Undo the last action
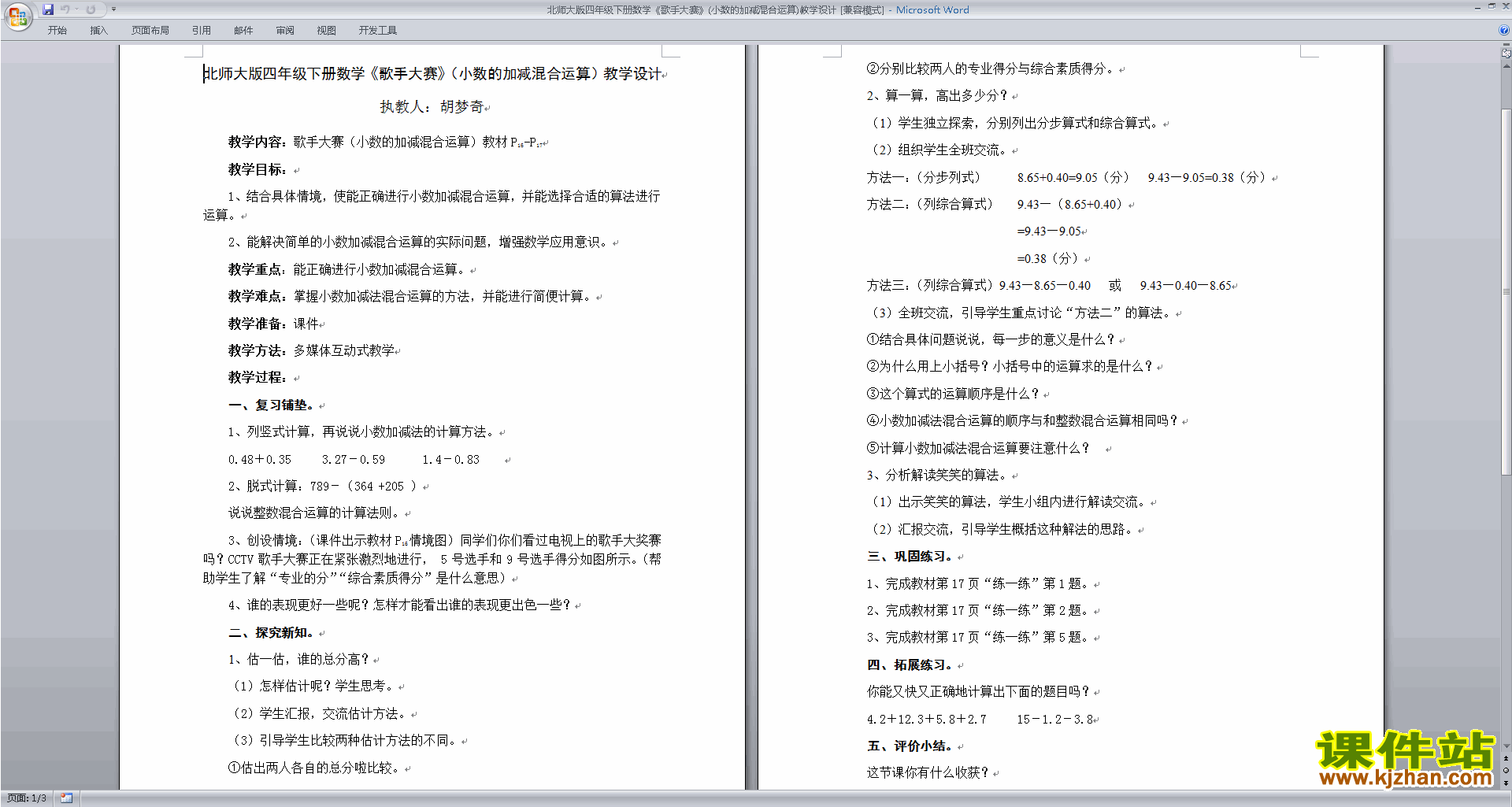The width and height of the screenshot is (1512, 807). coord(65,9)
